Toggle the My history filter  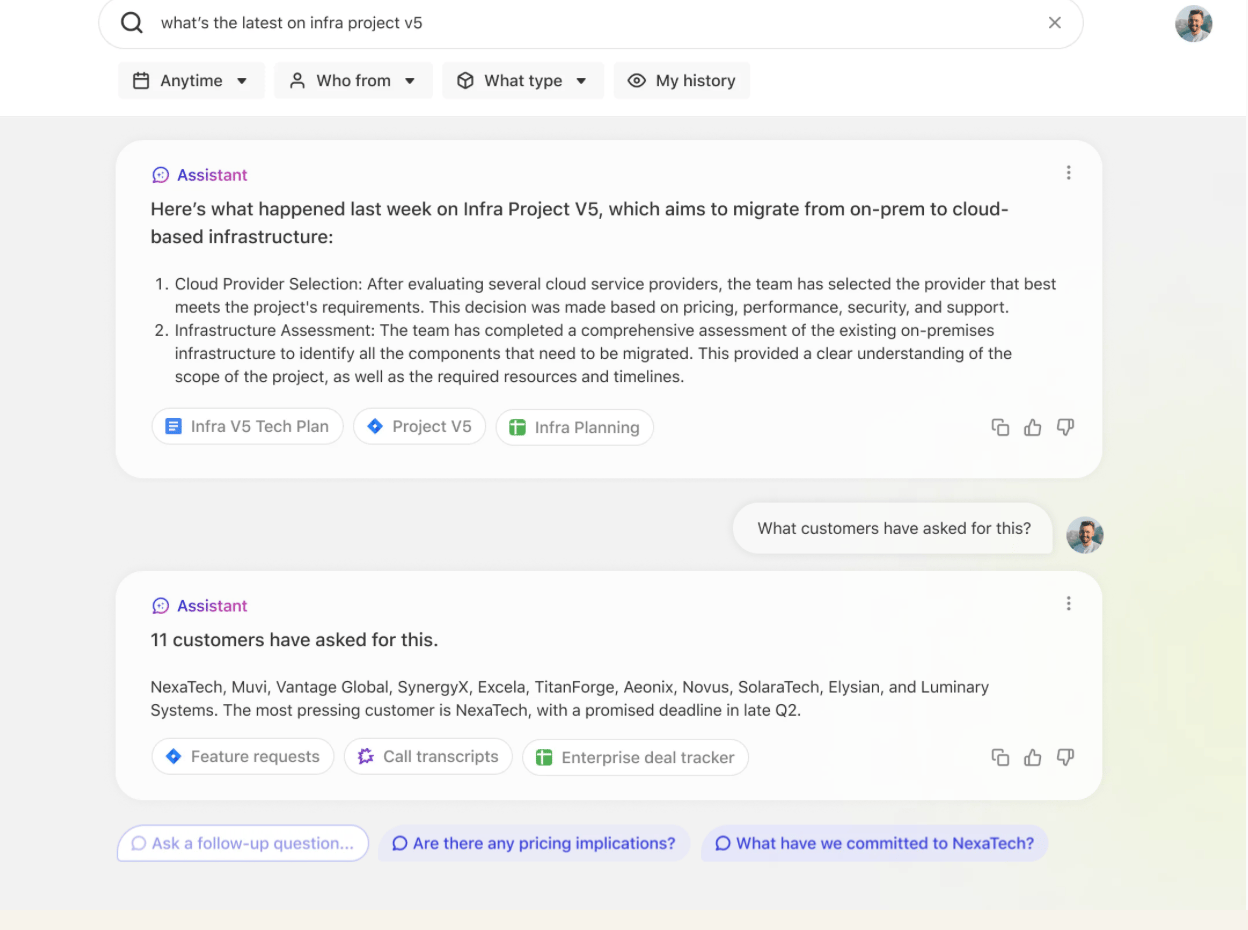point(681,81)
